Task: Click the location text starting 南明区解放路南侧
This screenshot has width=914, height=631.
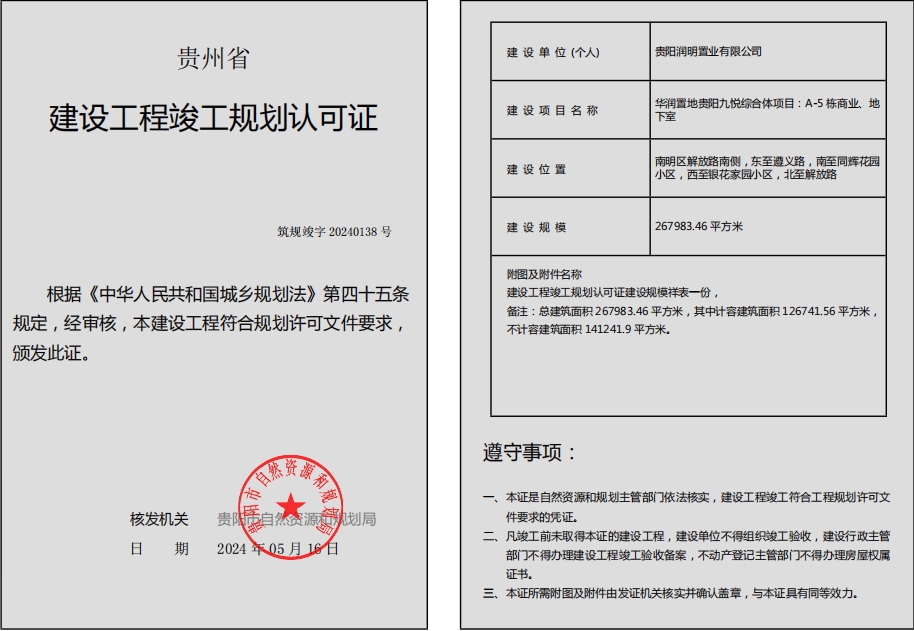Action: [x=767, y=168]
